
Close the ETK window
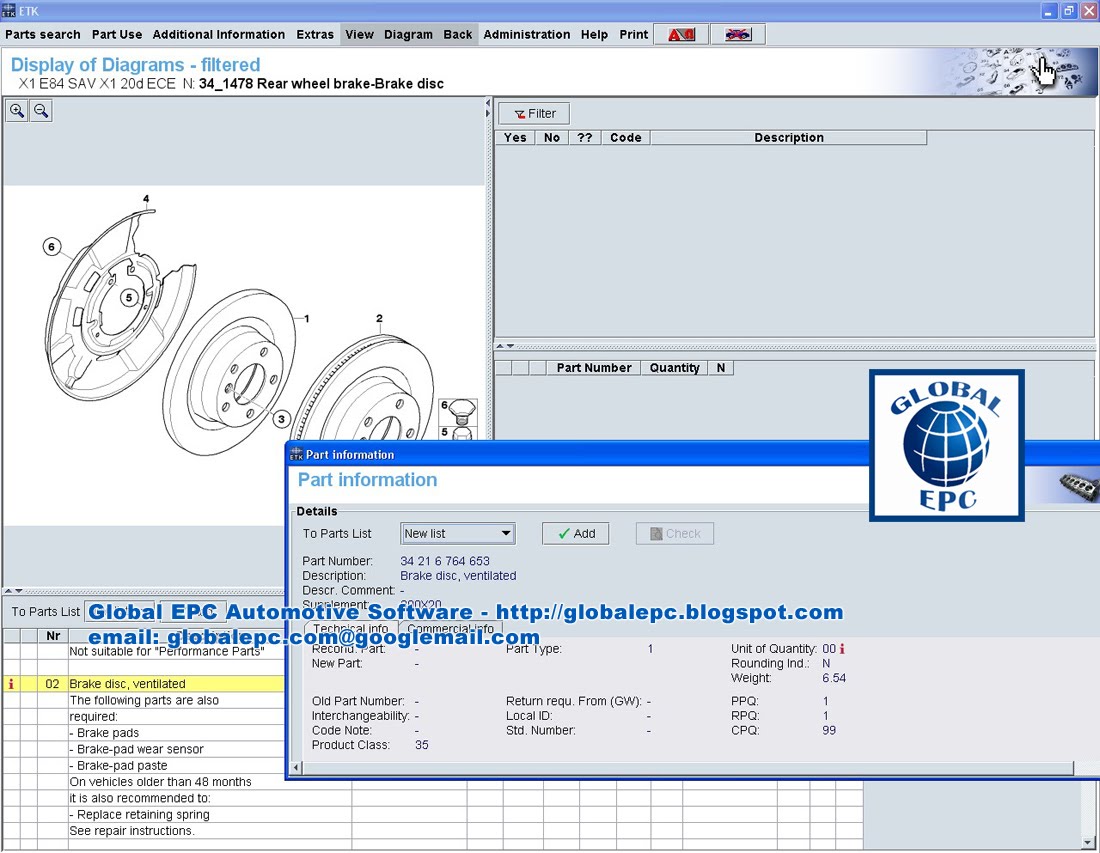pyautogui.click(x=1089, y=11)
